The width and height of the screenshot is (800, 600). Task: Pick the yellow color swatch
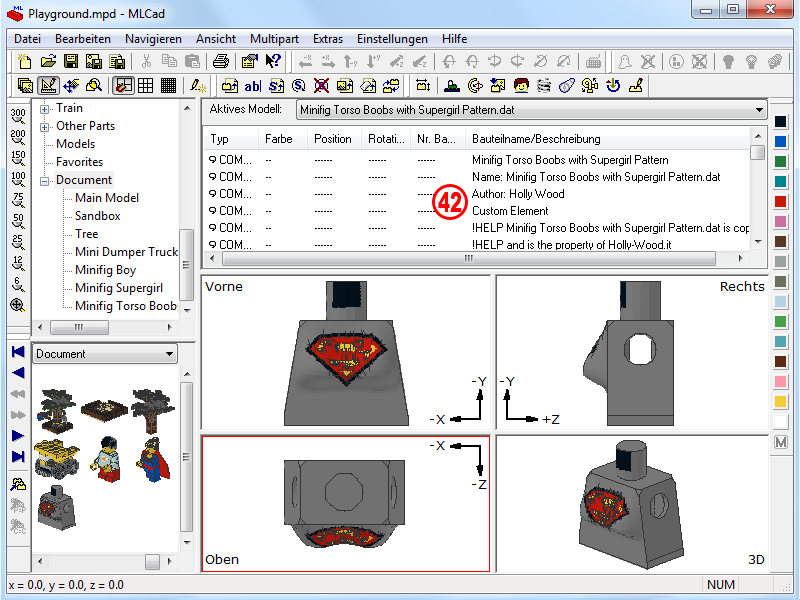click(x=781, y=402)
